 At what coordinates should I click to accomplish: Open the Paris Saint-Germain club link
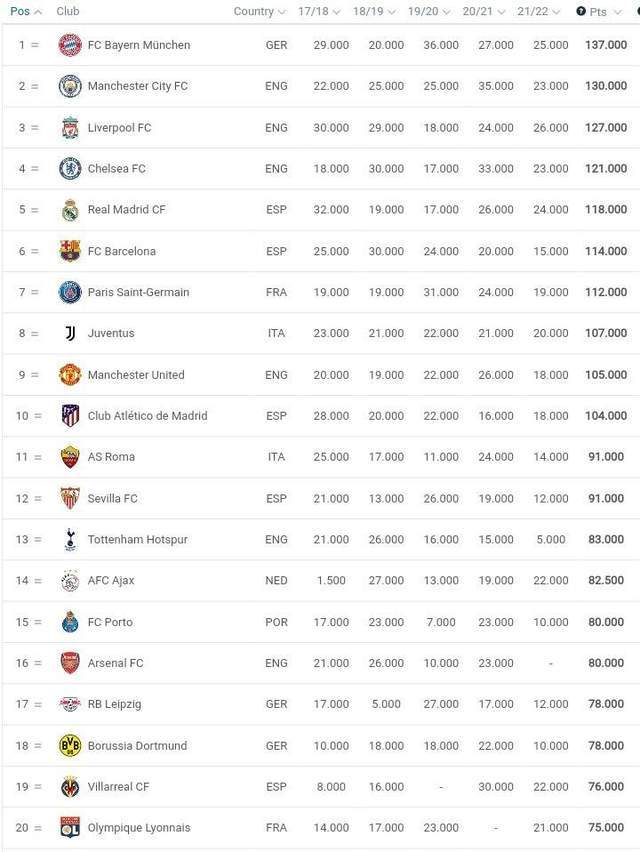pyautogui.click(x=139, y=292)
